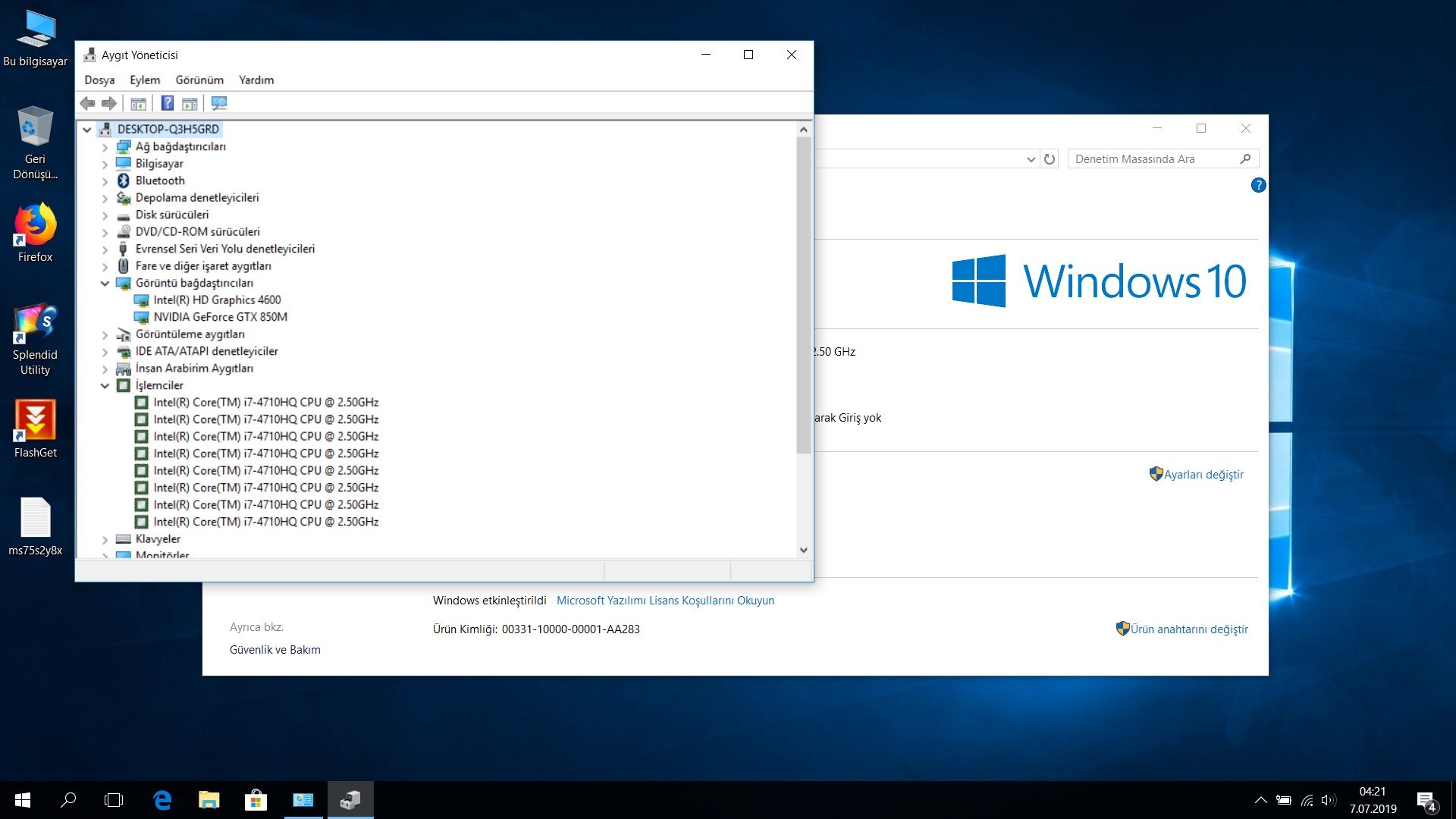Viewport: 1456px width, 819px height.
Task: Open Microsoft Yazılımı Lisans Koşullarını Okuyun link
Action: pyautogui.click(x=665, y=601)
